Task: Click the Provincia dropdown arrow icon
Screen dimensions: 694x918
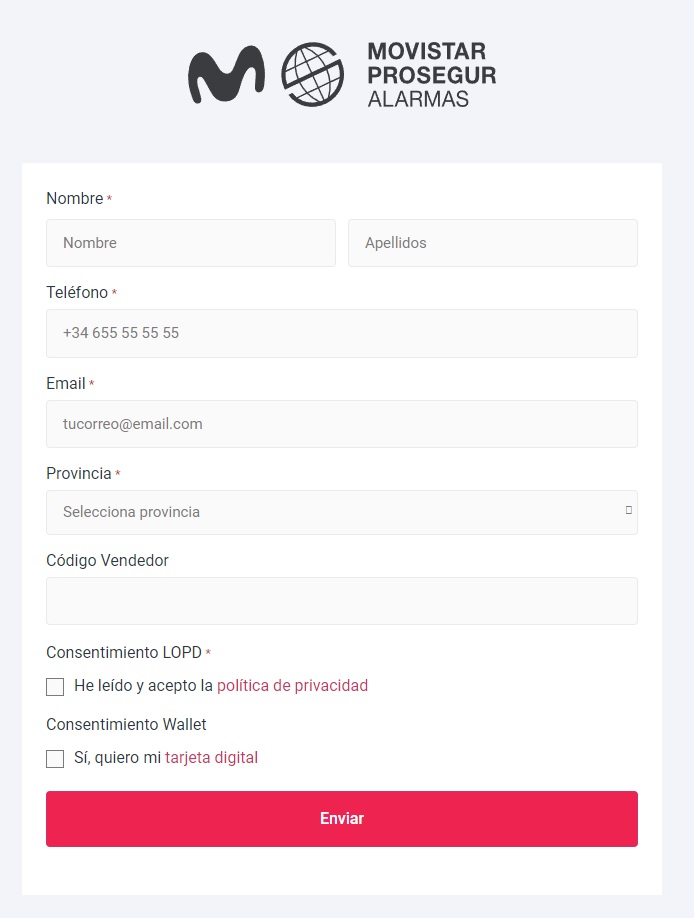Action: 628,510
